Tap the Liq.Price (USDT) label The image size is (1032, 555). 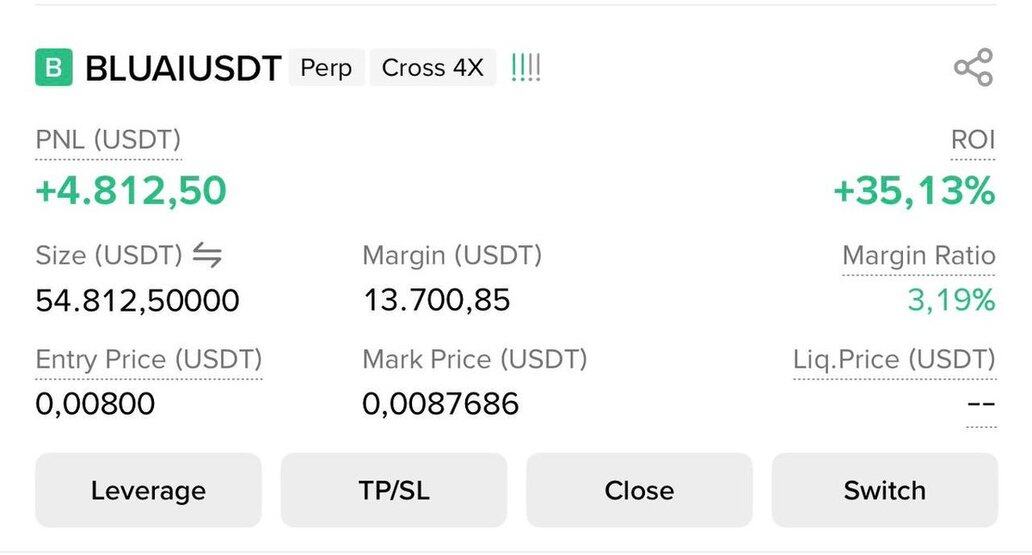[x=894, y=360]
